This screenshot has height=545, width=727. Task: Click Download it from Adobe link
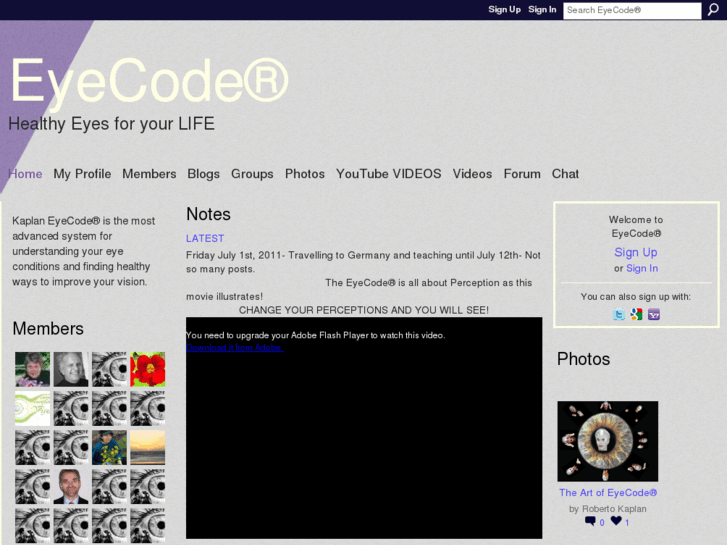(x=235, y=347)
